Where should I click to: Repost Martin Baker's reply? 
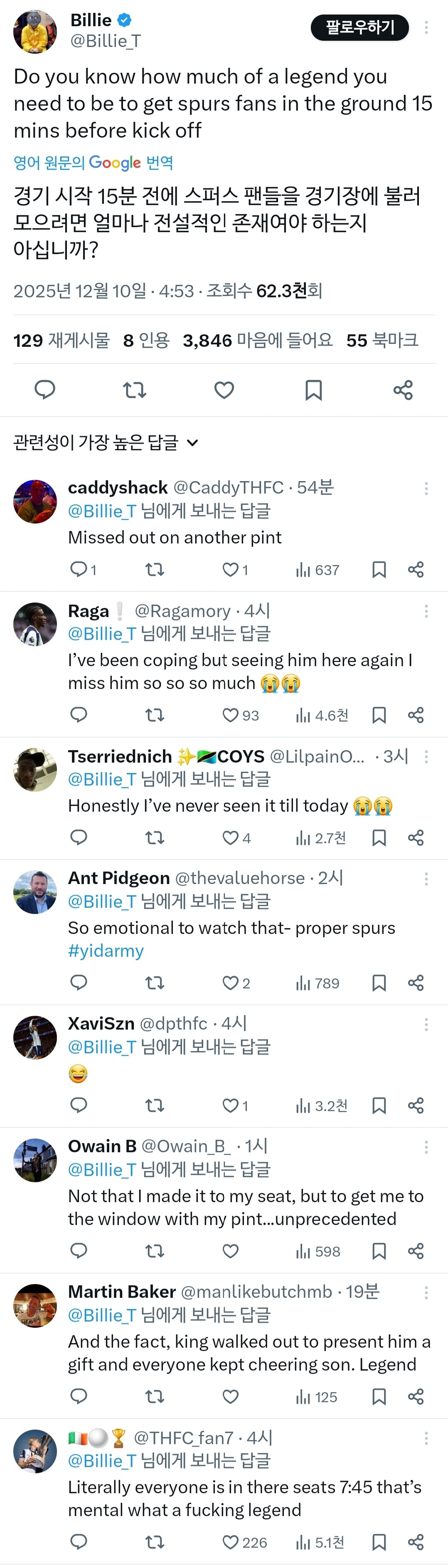coord(155,1397)
